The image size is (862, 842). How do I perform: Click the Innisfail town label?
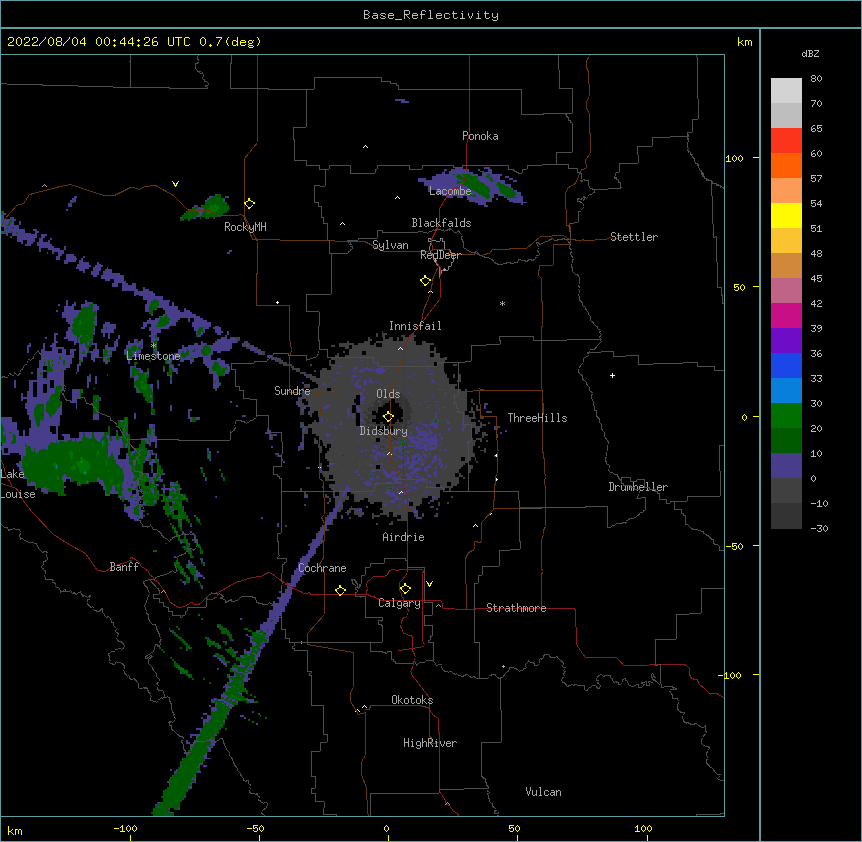[415, 326]
